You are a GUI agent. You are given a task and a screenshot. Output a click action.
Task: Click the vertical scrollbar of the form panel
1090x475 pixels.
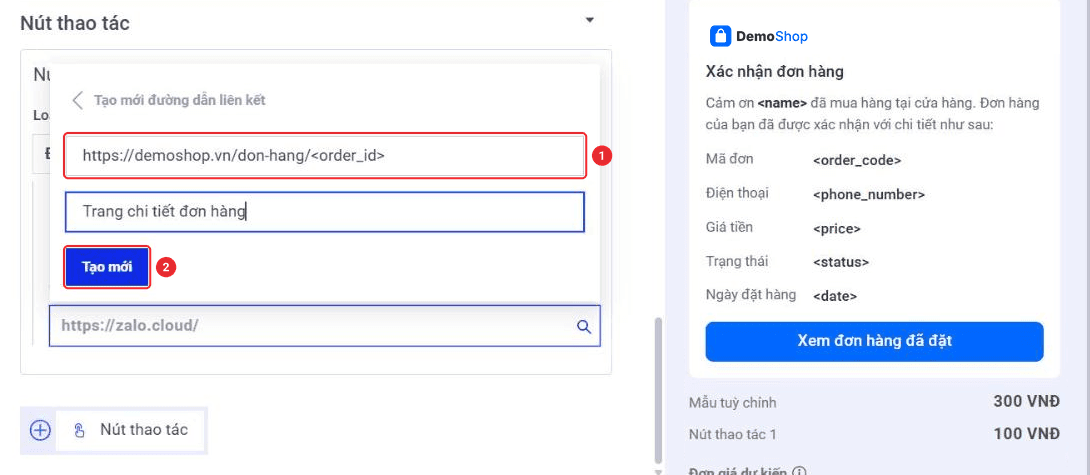coord(658,391)
